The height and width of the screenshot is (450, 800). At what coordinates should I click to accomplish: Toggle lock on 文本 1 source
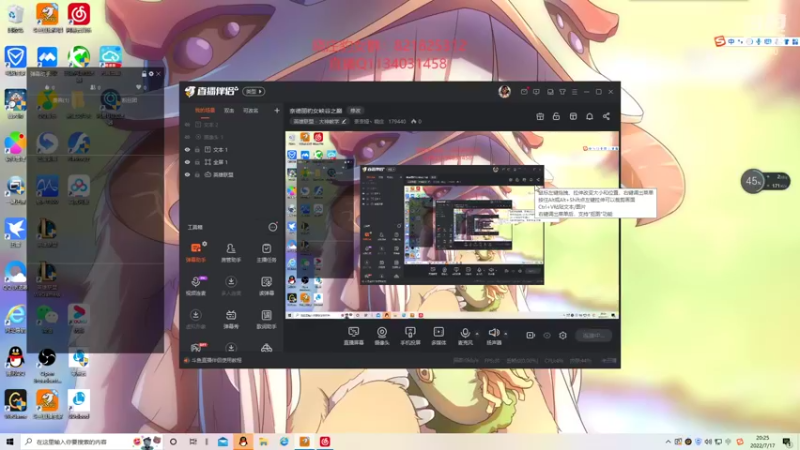tap(197, 149)
